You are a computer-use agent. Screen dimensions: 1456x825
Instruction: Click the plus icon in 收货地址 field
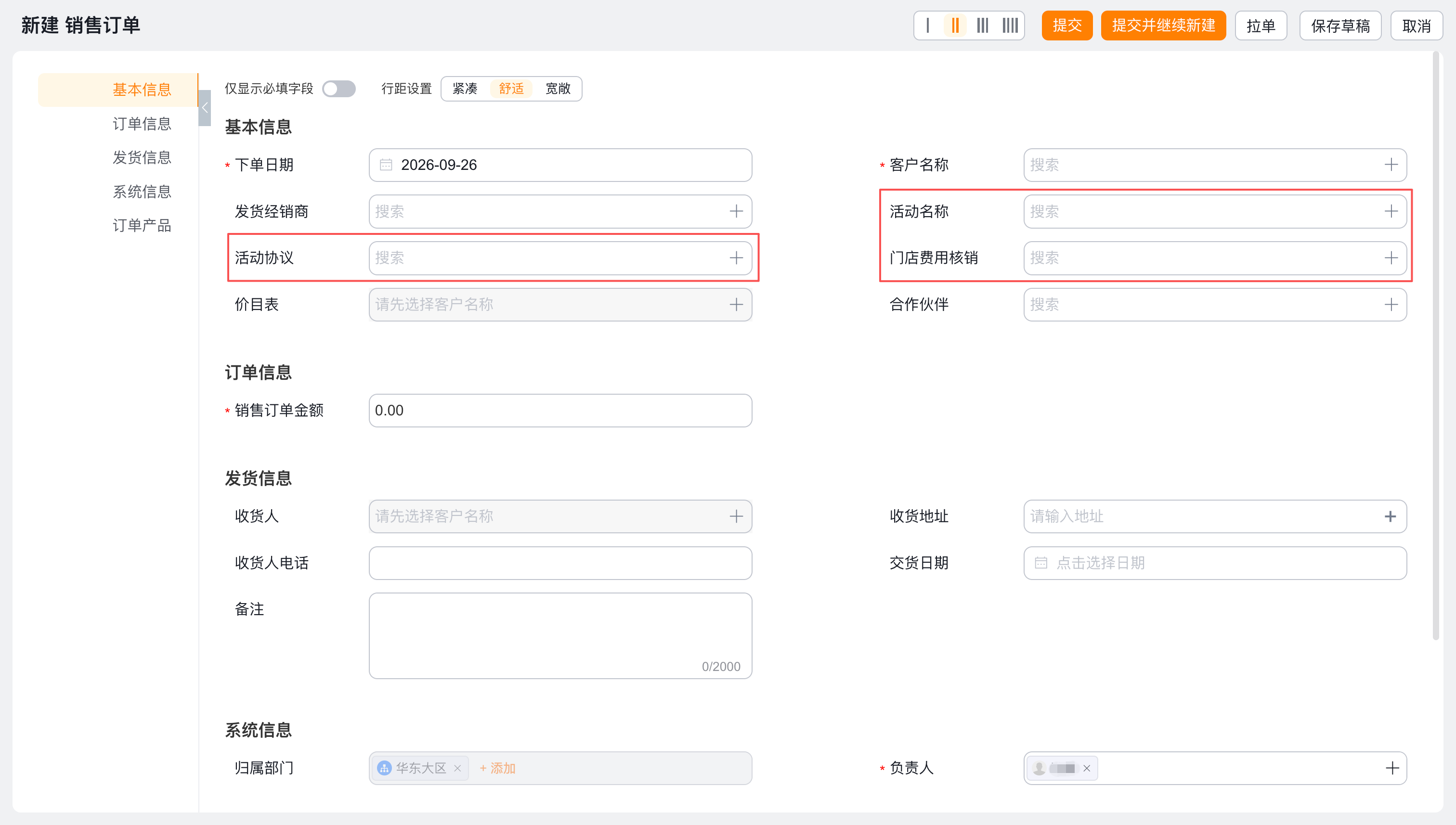pos(1390,516)
